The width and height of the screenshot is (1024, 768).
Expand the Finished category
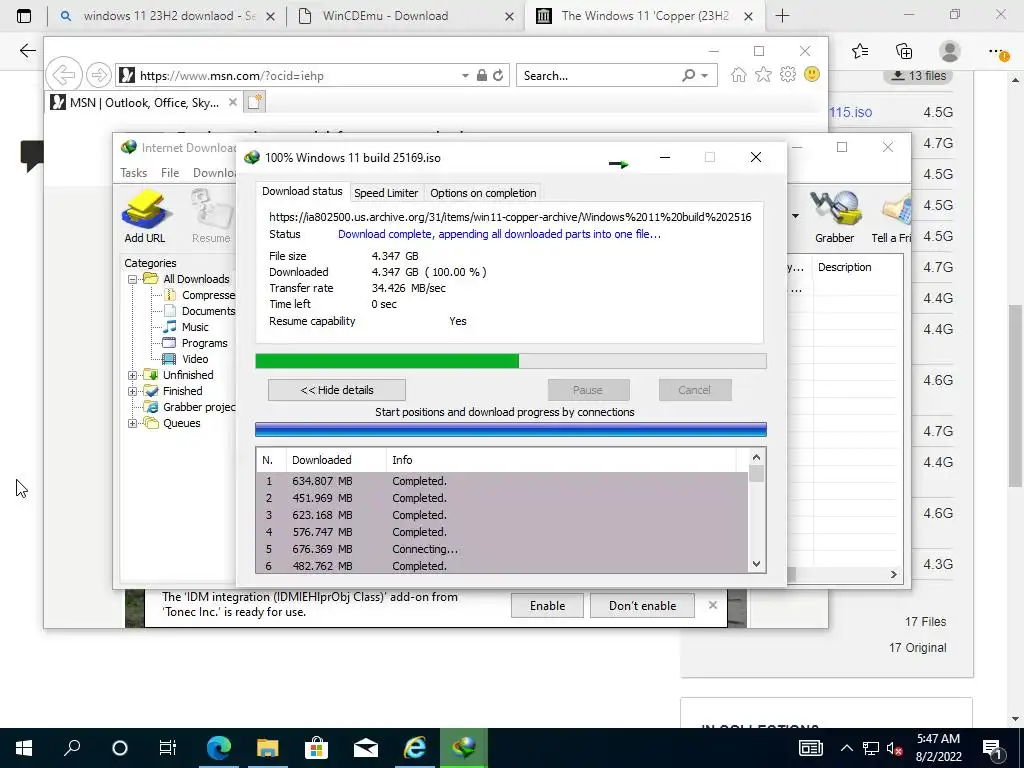point(132,391)
